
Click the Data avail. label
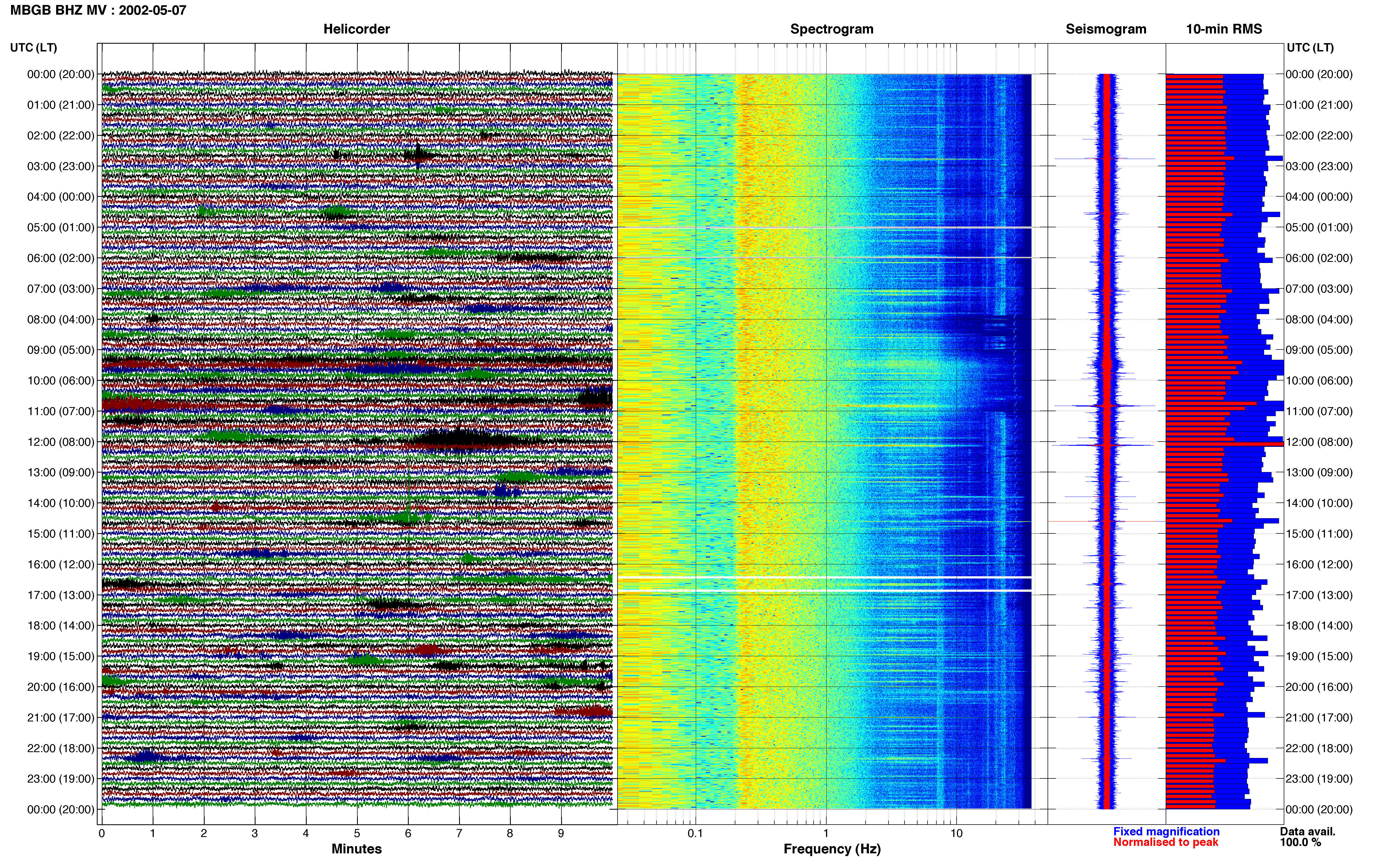click(1308, 831)
